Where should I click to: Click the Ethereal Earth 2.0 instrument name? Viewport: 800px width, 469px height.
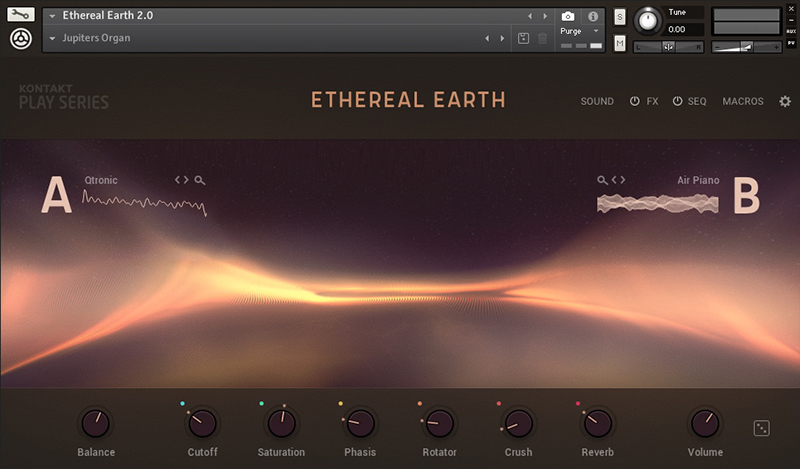click(108, 15)
